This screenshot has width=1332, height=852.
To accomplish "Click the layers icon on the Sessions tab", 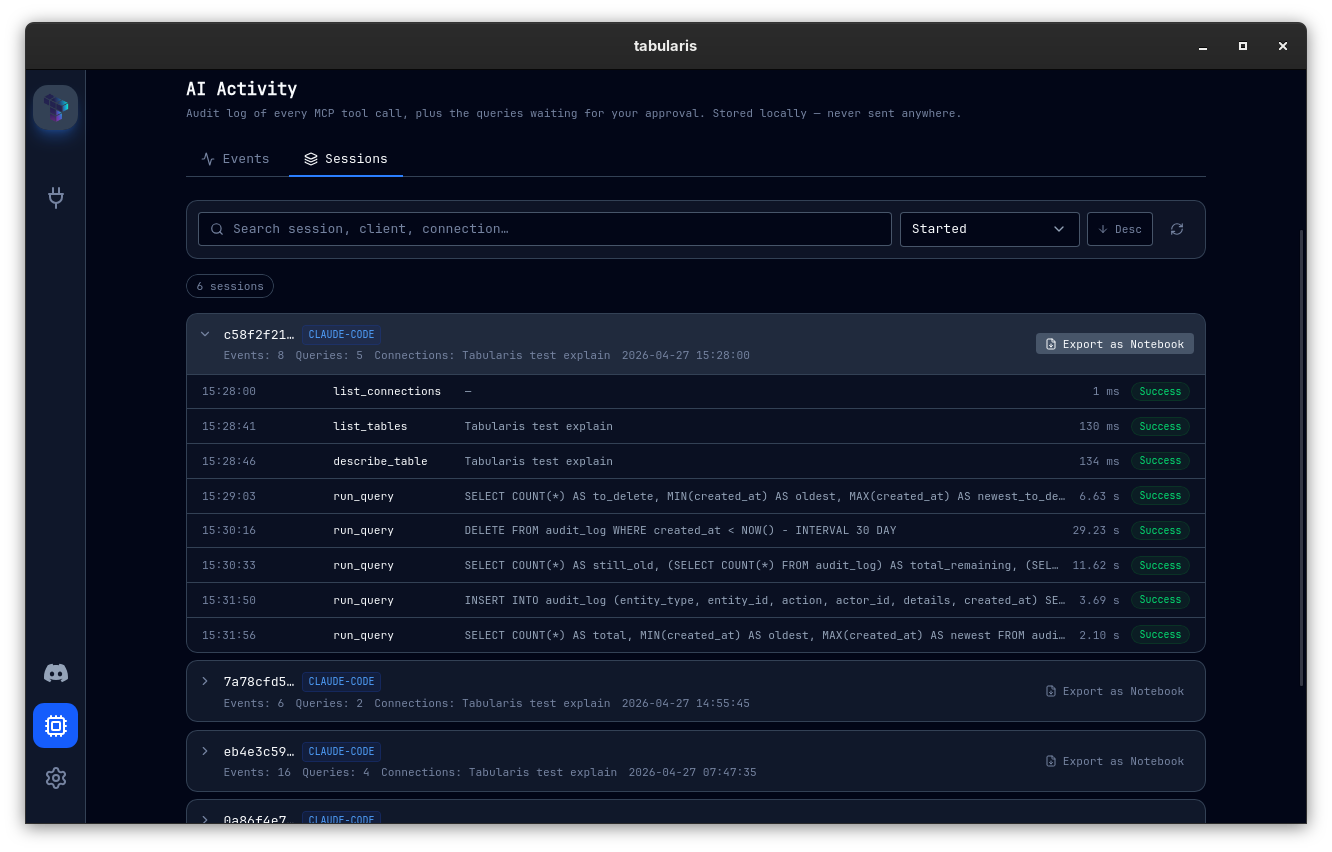I will click(x=311, y=158).
